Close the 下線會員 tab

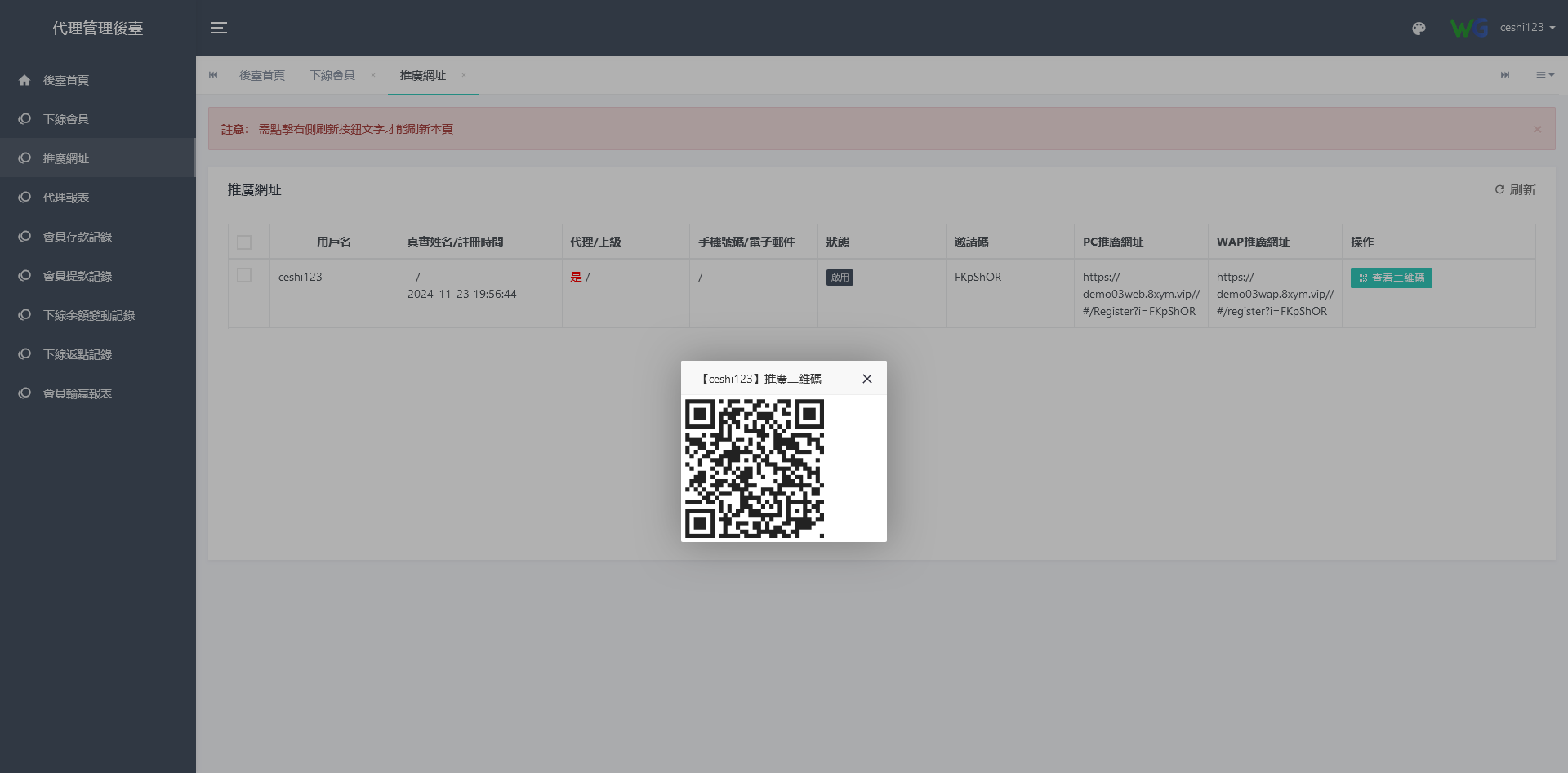[x=373, y=75]
